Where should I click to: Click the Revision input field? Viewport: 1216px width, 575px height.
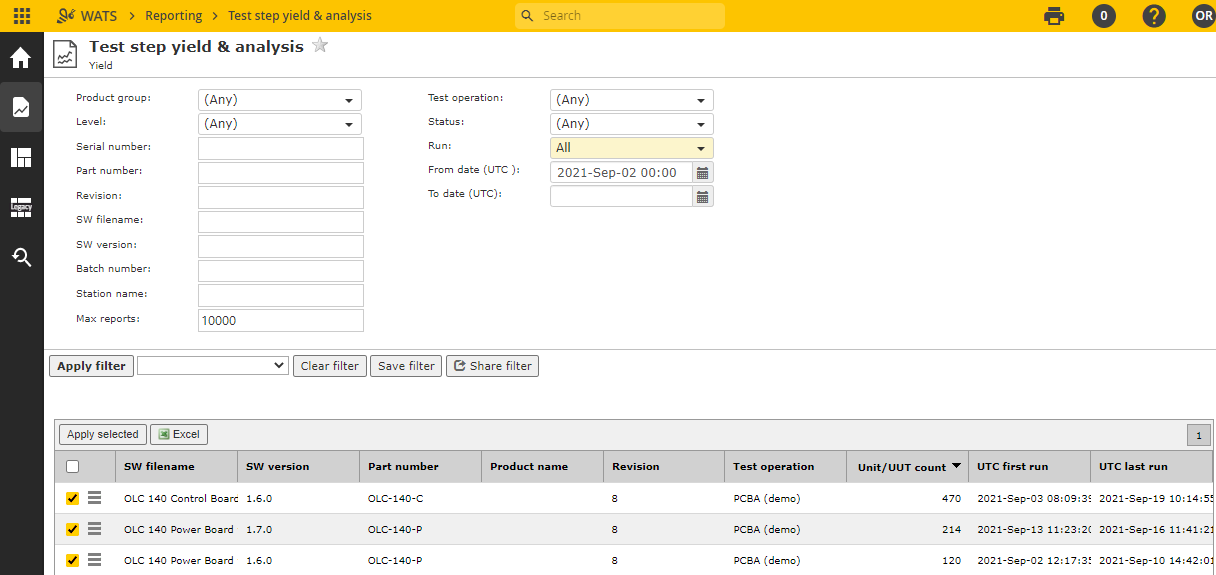(281, 197)
